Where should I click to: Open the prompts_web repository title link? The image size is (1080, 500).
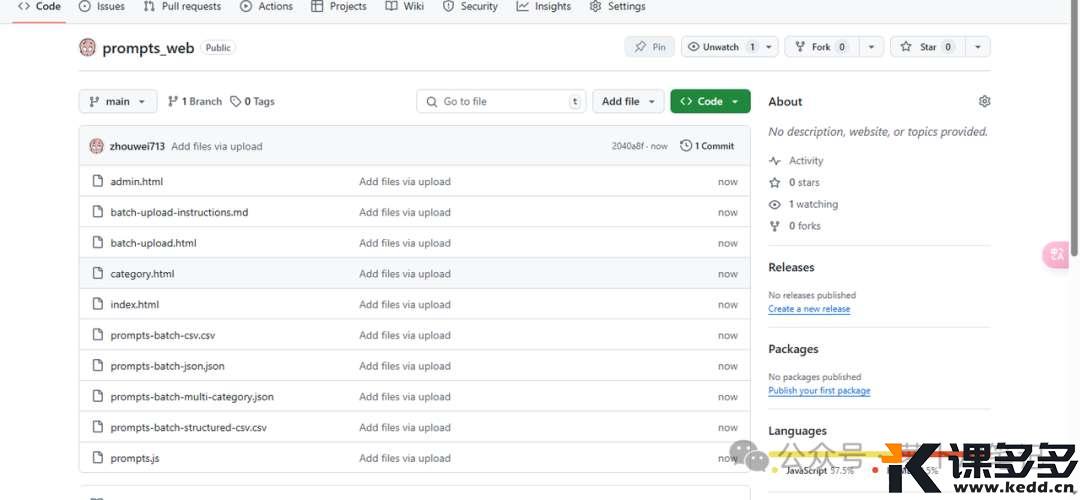click(148, 48)
